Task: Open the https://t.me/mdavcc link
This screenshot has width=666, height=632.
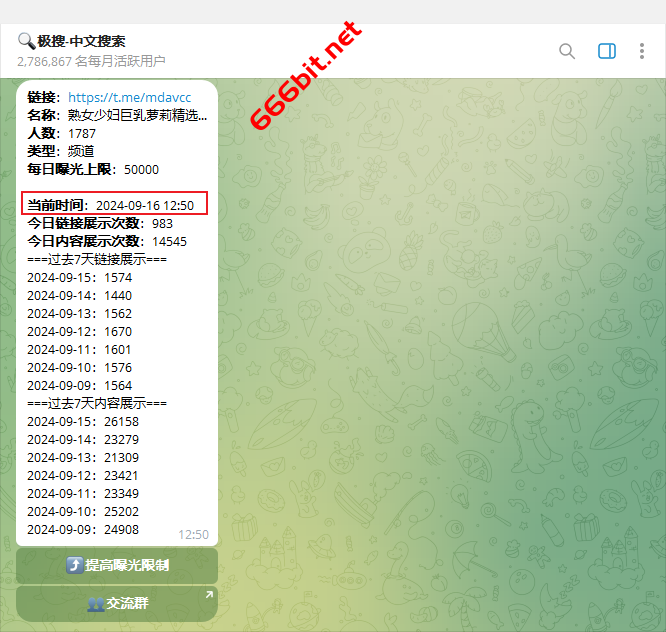Action: pos(130,98)
